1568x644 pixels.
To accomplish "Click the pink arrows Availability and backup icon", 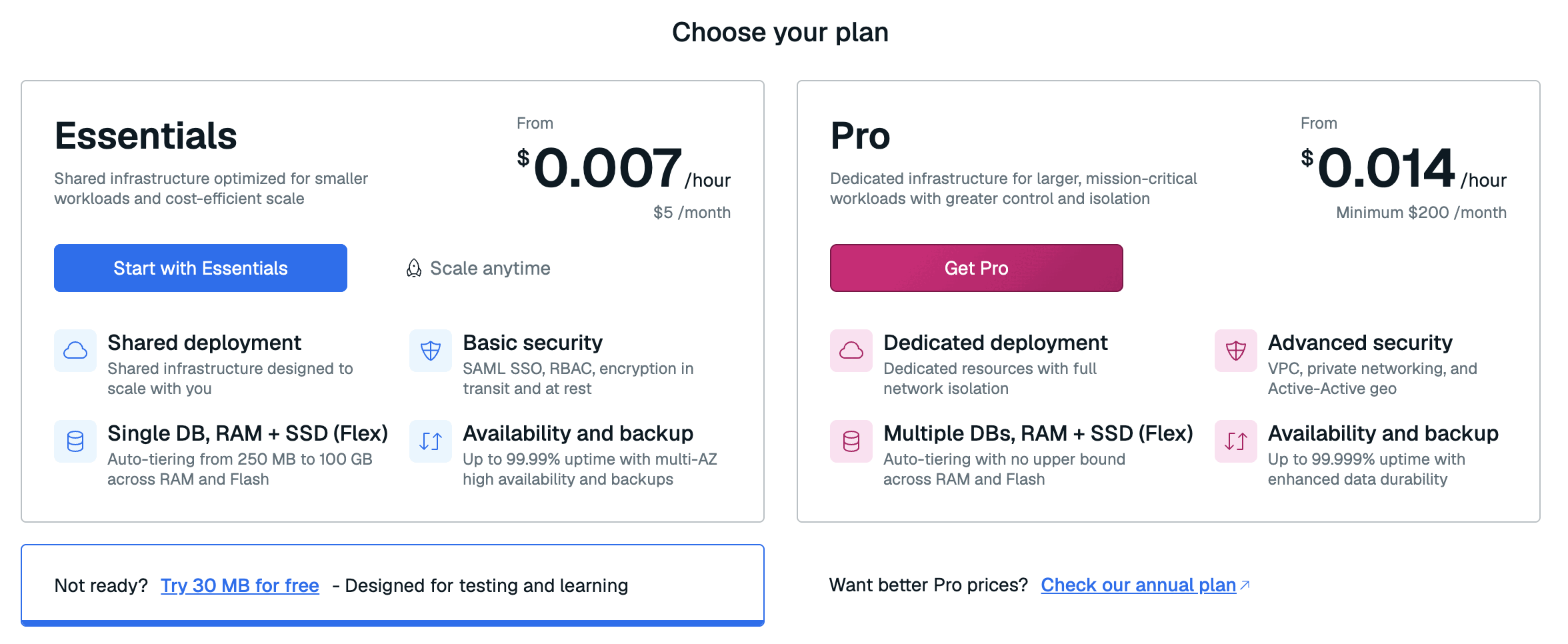I will [1236, 441].
